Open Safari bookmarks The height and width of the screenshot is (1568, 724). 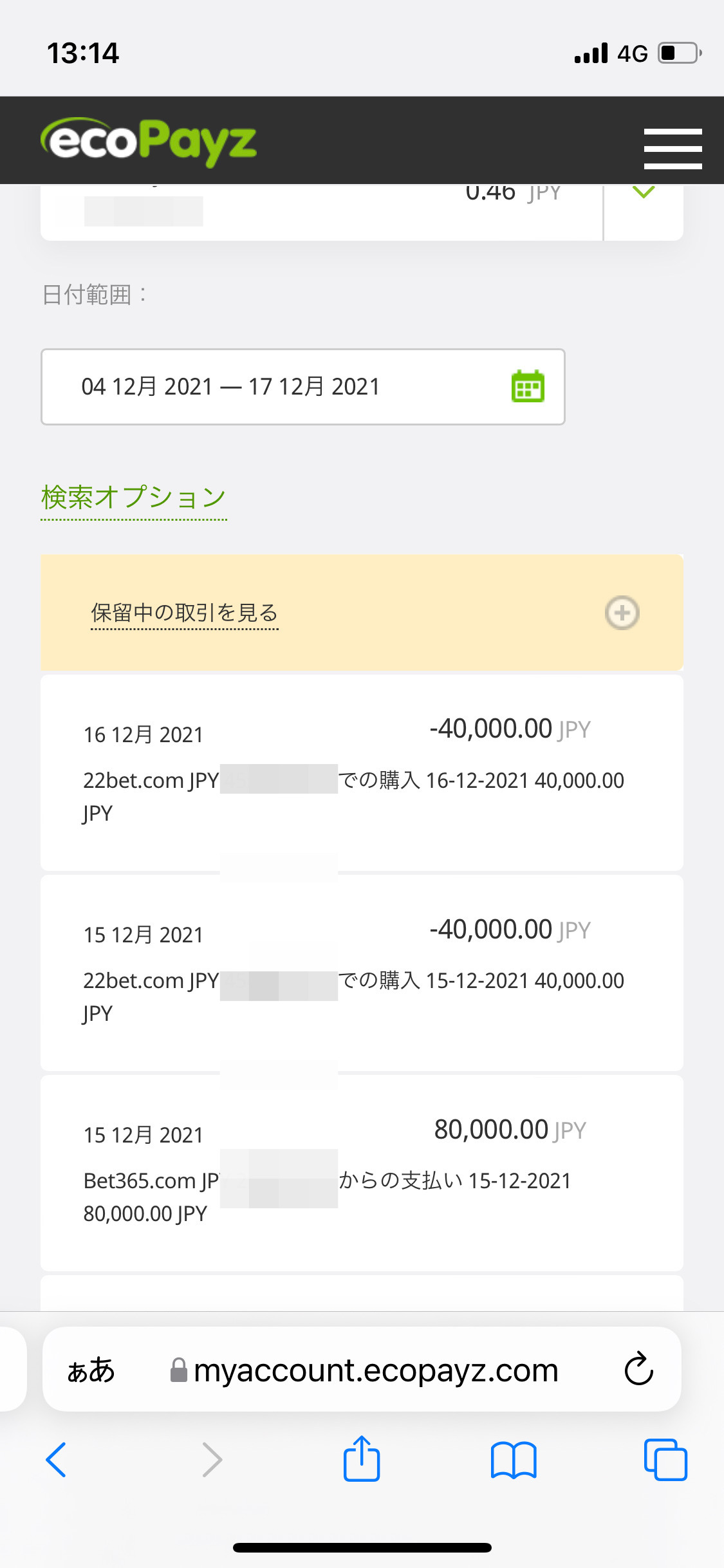click(x=514, y=1459)
